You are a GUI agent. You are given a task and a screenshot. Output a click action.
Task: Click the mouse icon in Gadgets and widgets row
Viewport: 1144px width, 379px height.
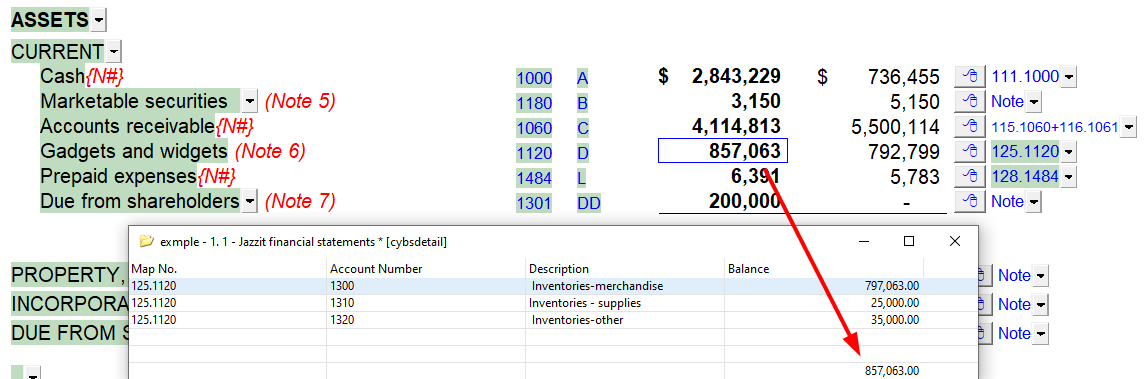[970, 152]
